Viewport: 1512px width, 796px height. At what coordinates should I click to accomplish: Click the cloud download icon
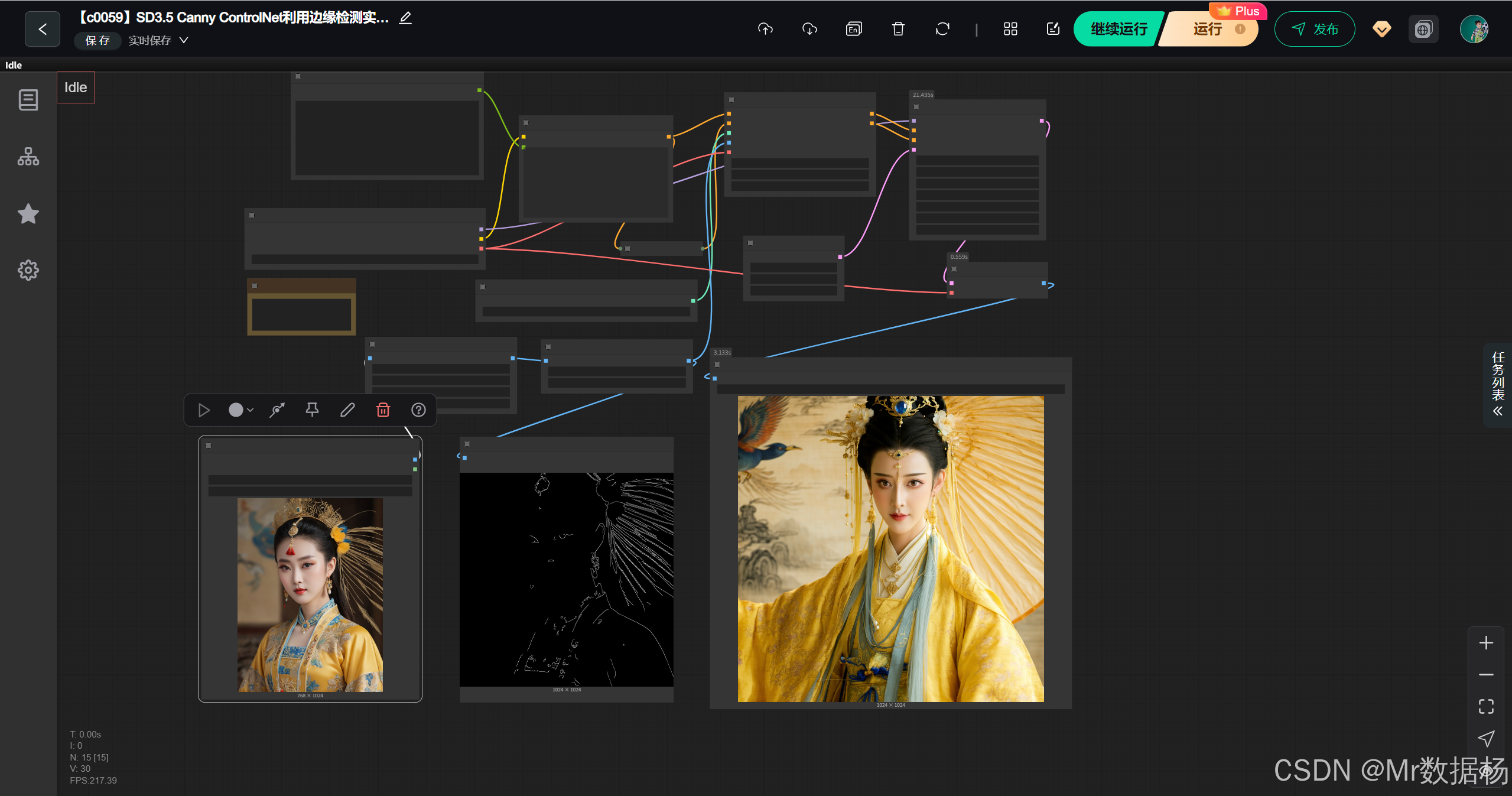pyautogui.click(x=809, y=29)
